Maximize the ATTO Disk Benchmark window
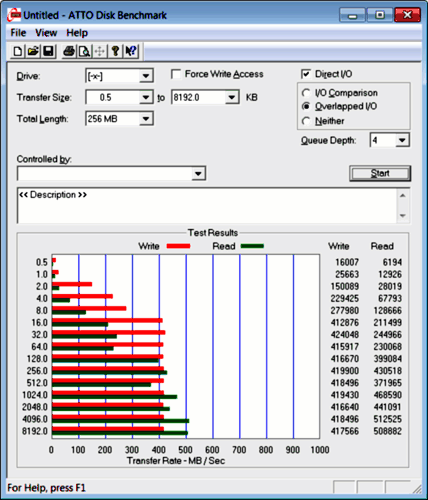The image size is (428, 500). click(380, 15)
